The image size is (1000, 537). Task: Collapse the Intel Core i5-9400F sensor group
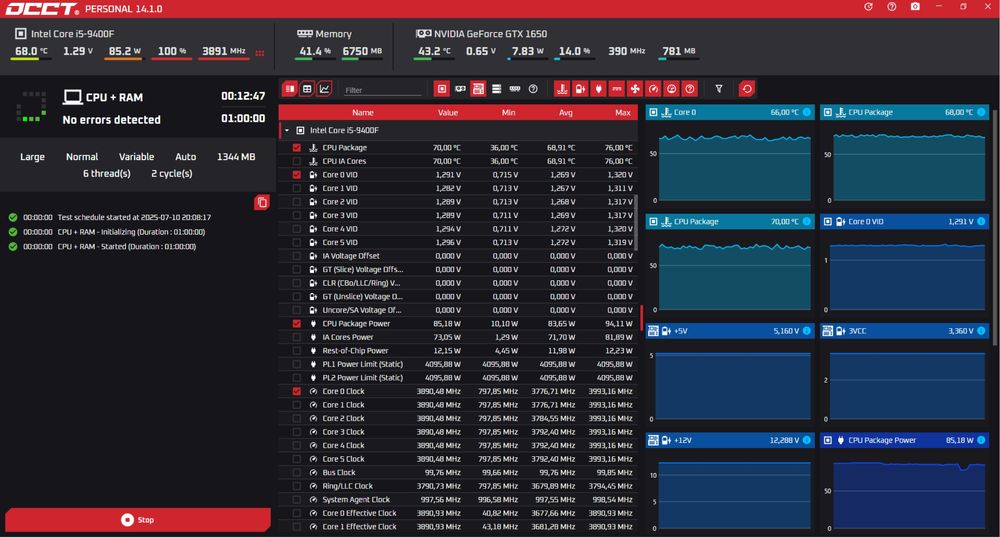pos(287,130)
